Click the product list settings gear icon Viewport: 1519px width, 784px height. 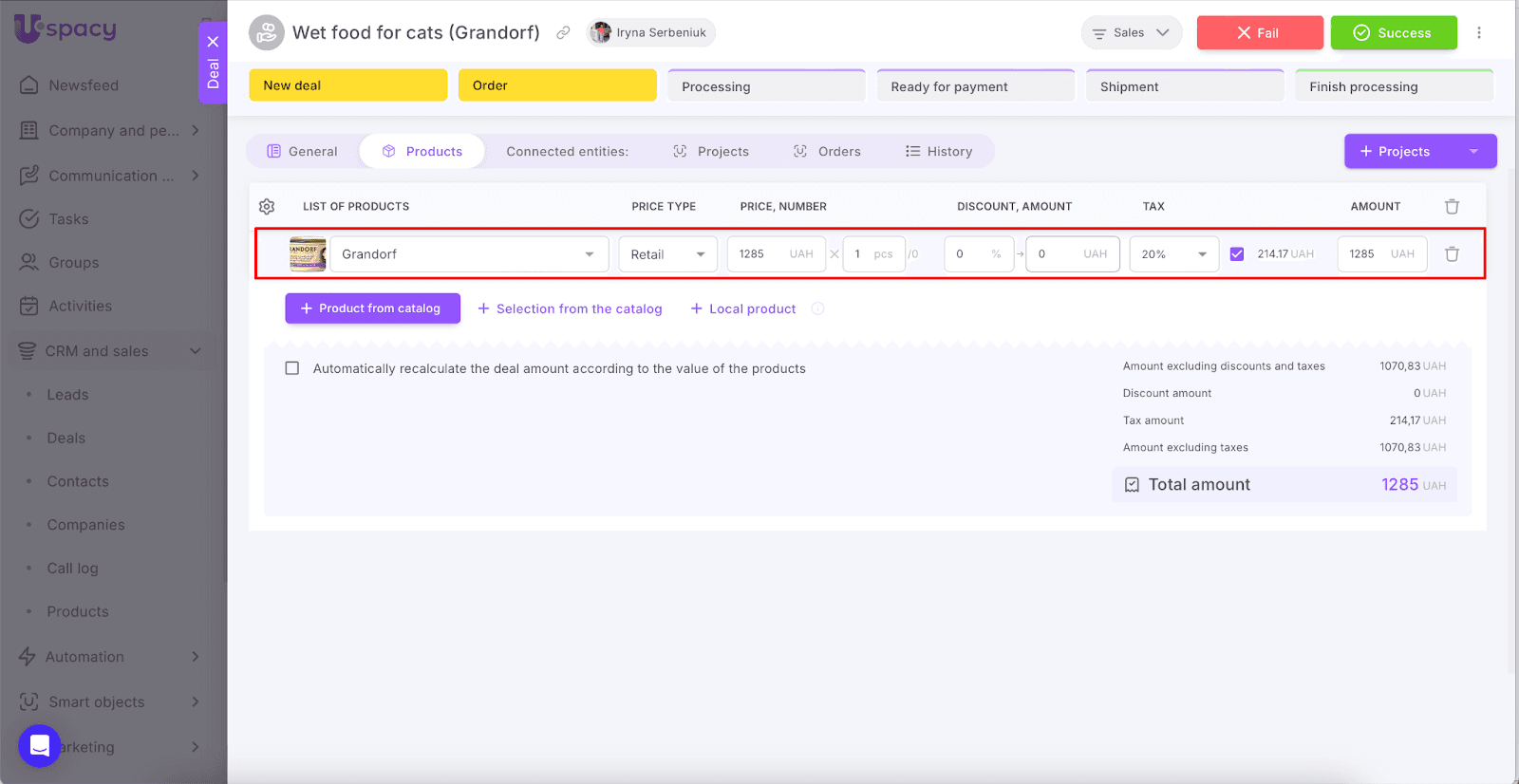pyautogui.click(x=267, y=206)
